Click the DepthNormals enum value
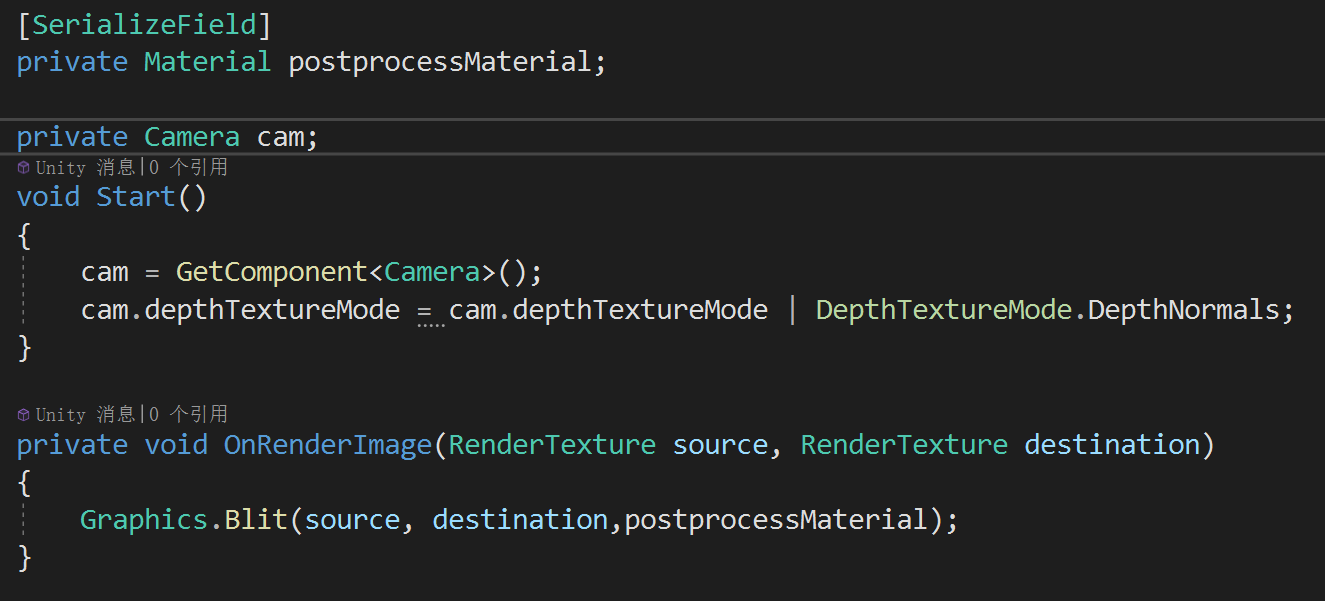Screen dimensions: 1325x601 (x=1184, y=310)
